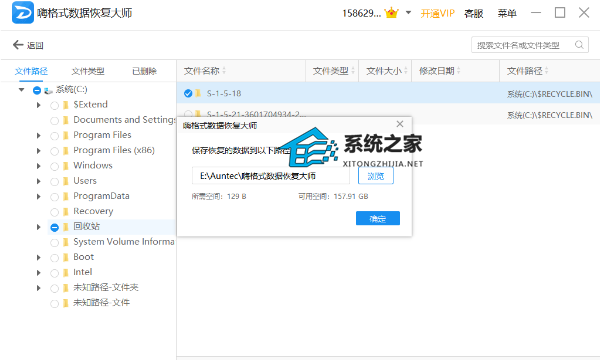This screenshot has width=600, height=360.
Task: Open the account dropdown arrow
Action: tap(408, 13)
